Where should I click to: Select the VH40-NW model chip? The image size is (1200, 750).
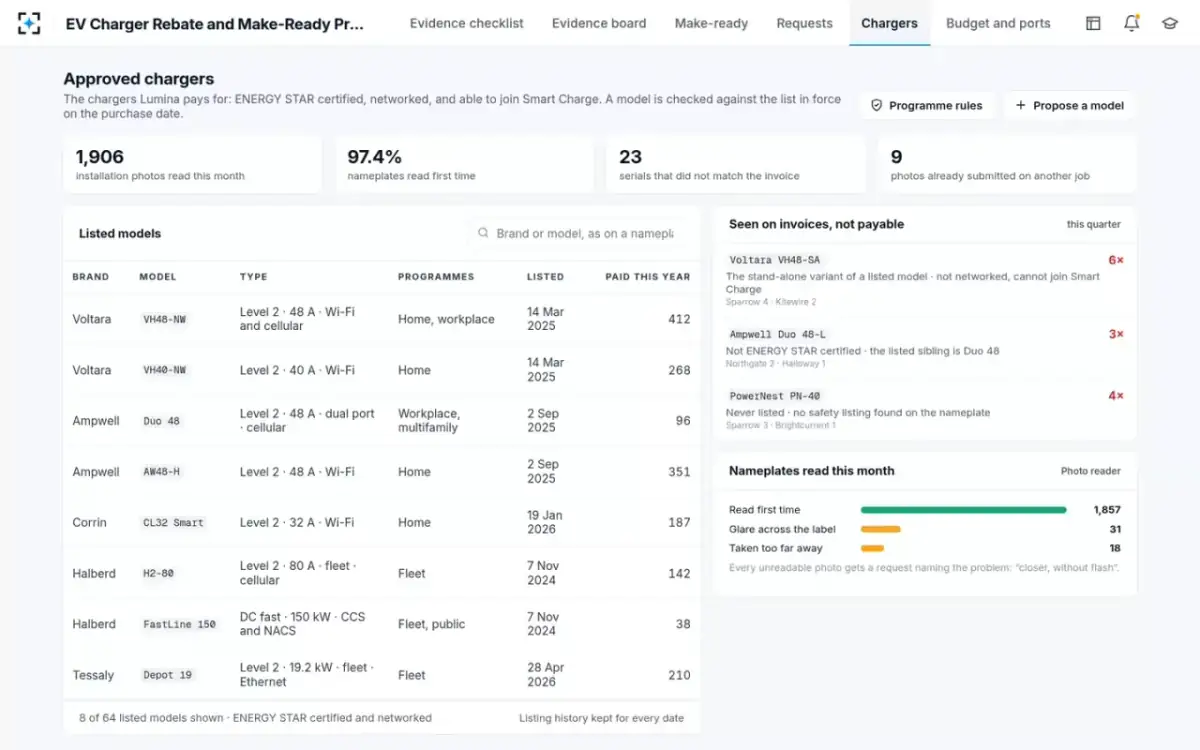click(x=165, y=370)
